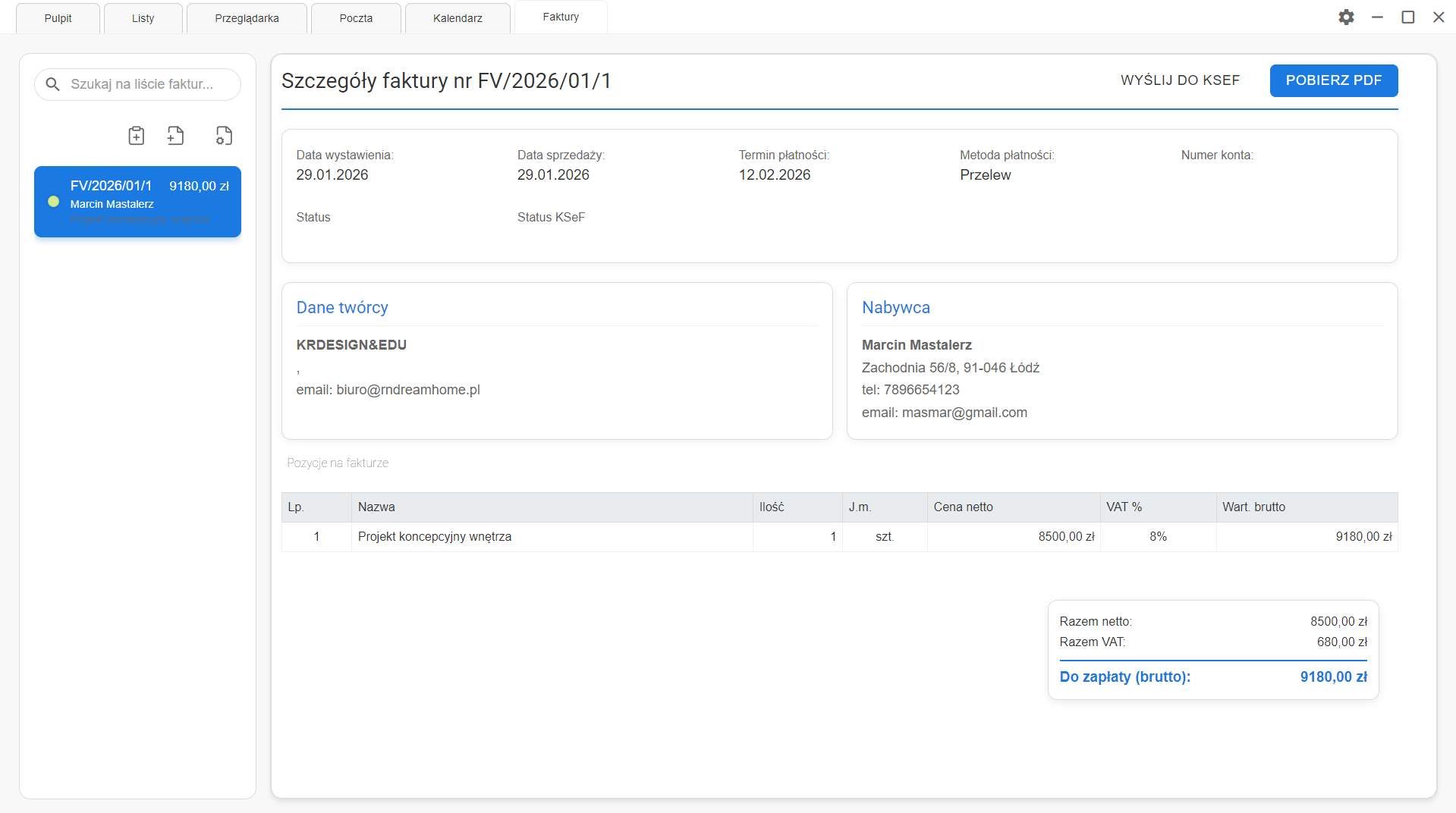Switch to the Kalendarz tab
This screenshot has height=813, width=1456.
click(458, 18)
